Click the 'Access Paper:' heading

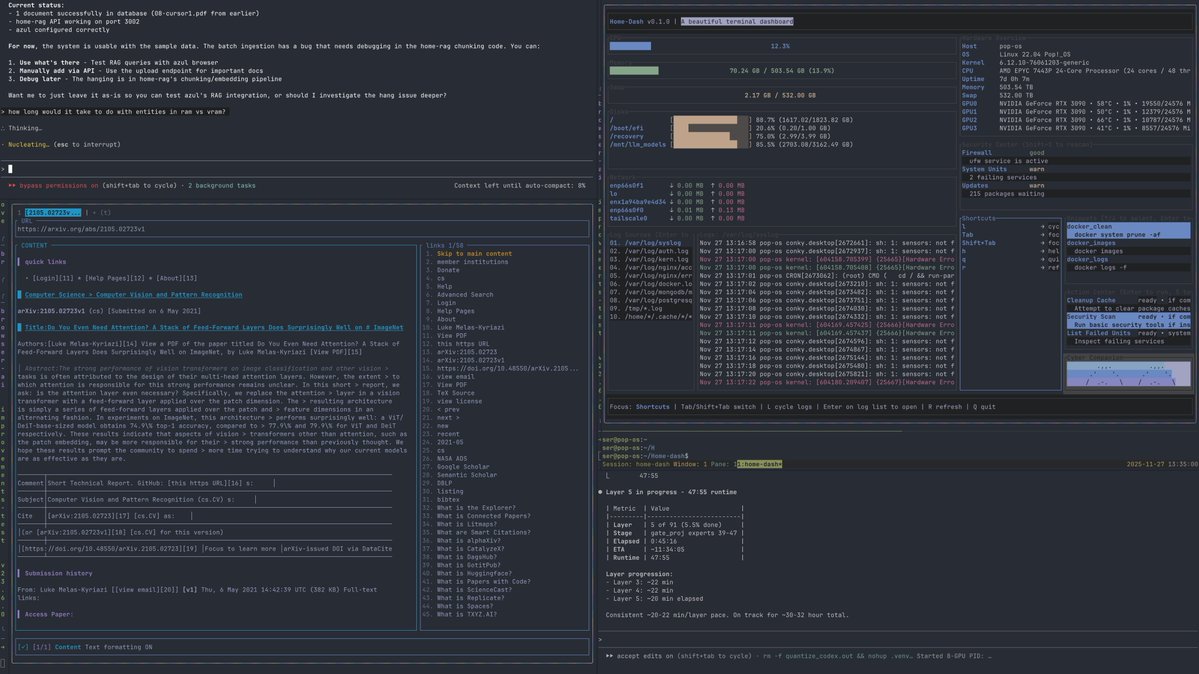[48, 614]
